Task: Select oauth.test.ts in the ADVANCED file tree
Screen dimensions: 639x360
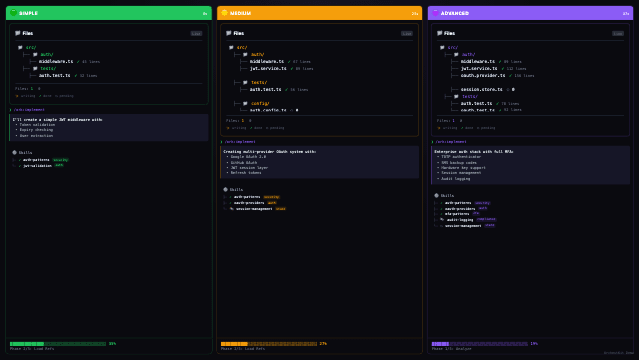Action: point(478,110)
